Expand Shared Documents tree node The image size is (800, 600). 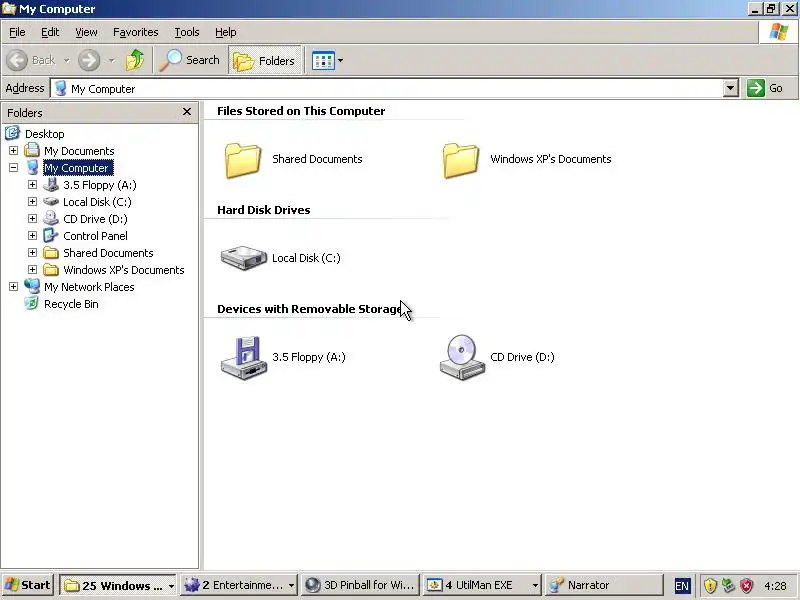(33, 253)
